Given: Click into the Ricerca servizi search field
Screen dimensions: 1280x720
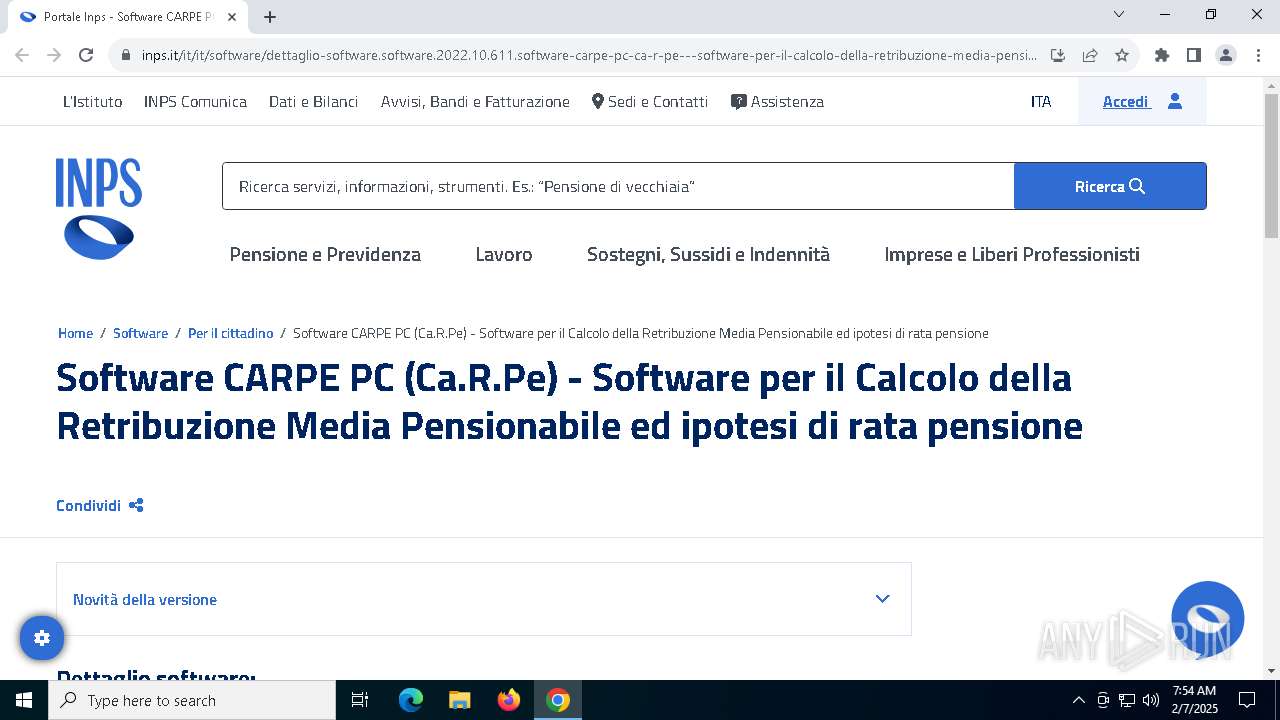Looking at the screenshot, I should click(618, 186).
